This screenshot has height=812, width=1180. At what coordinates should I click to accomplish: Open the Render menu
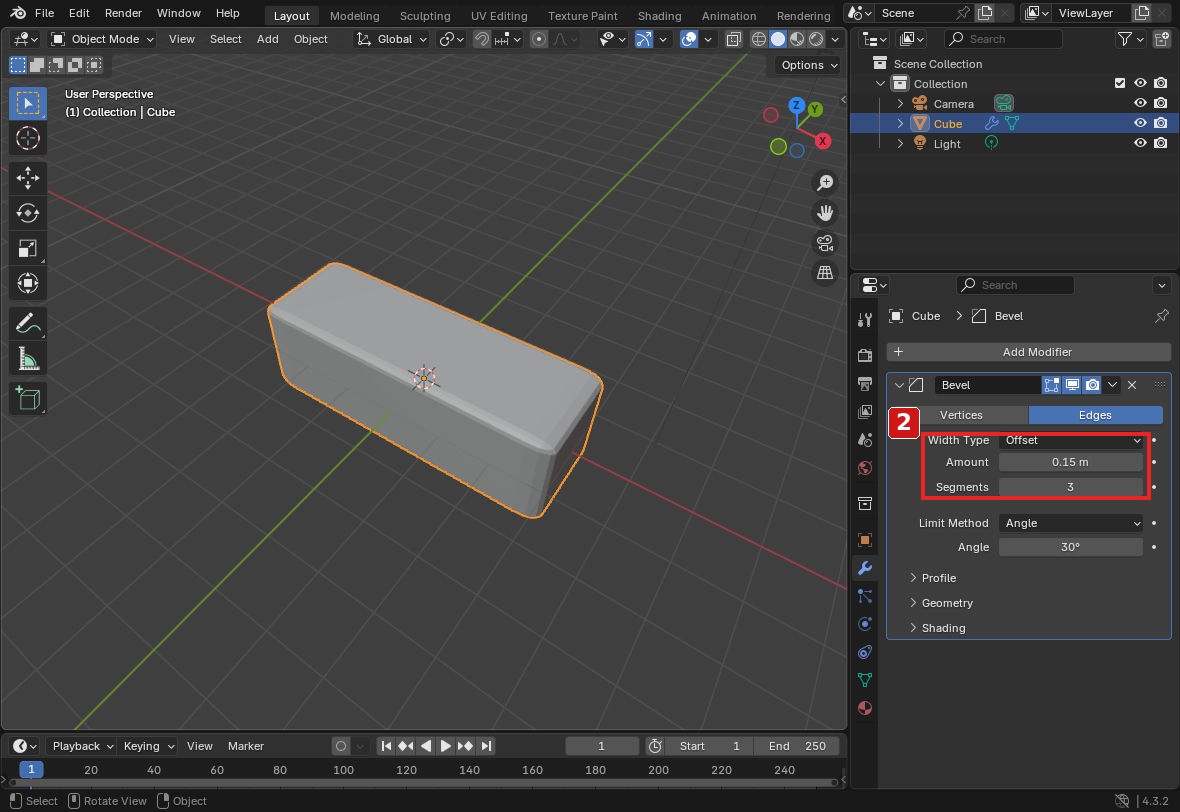[x=123, y=13]
